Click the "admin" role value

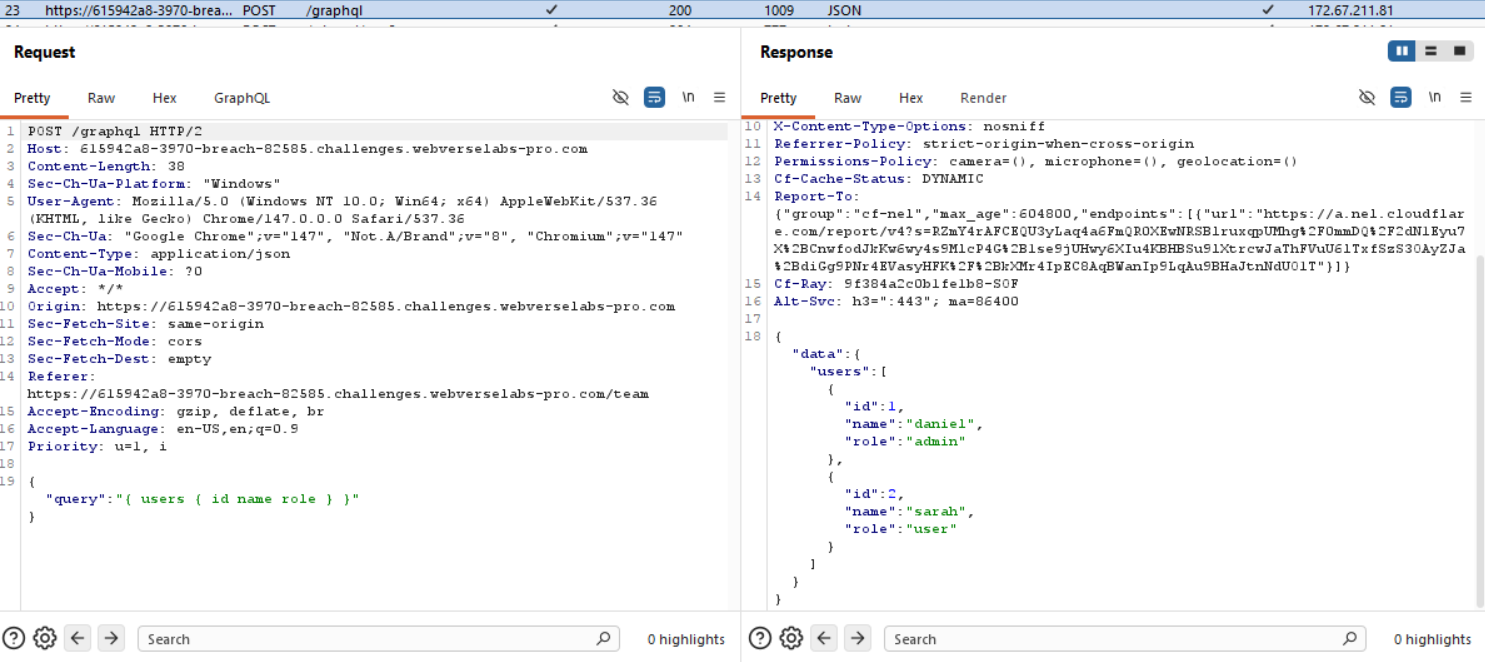point(936,441)
